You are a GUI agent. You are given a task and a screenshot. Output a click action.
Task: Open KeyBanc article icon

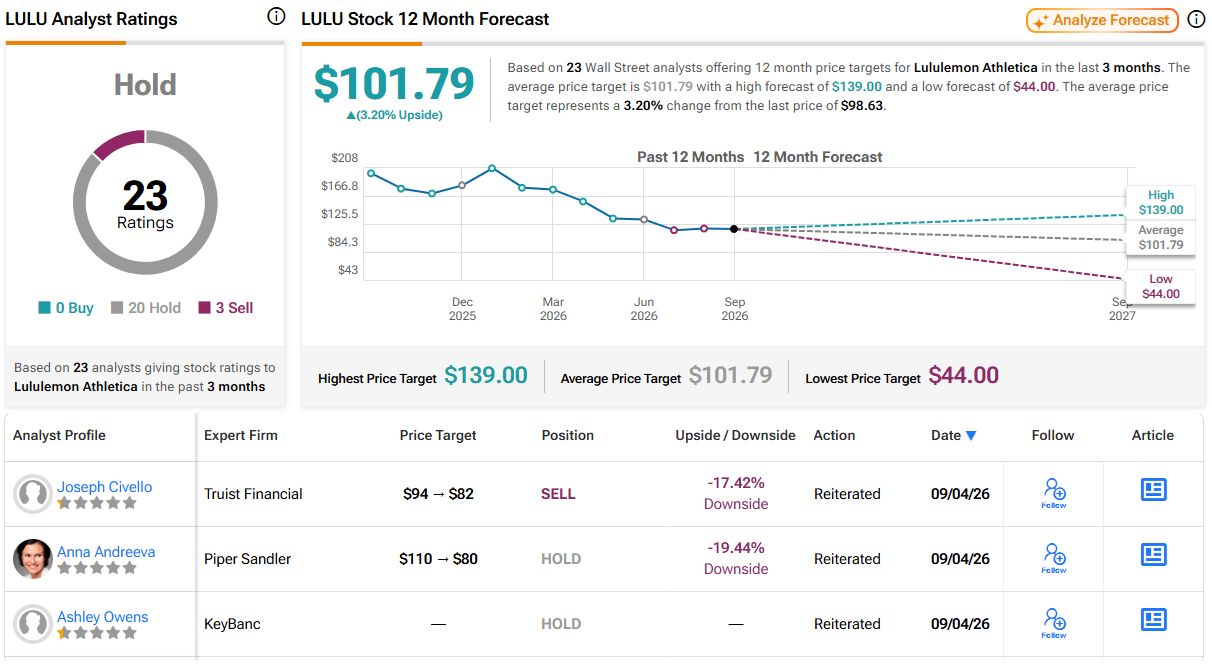click(x=1154, y=619)
